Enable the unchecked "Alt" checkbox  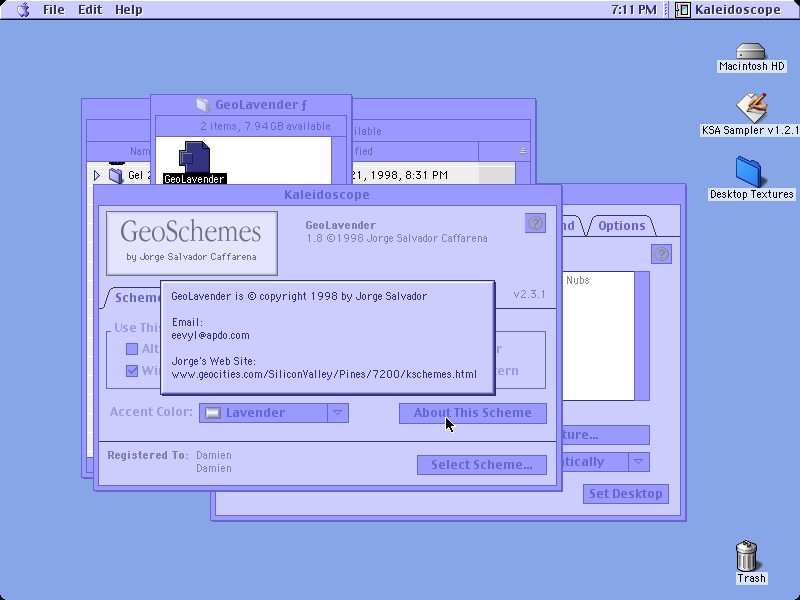coord(132,349)
